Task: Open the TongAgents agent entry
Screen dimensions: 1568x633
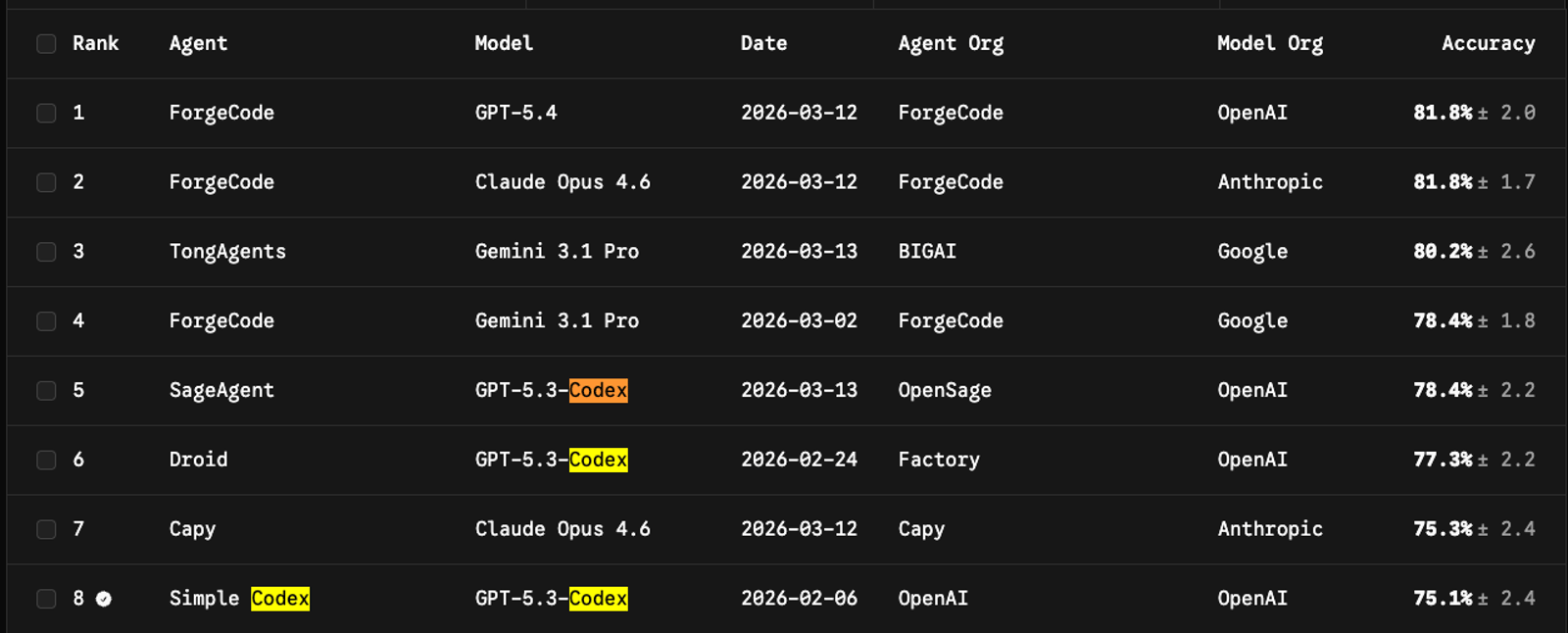Action: 227,252
